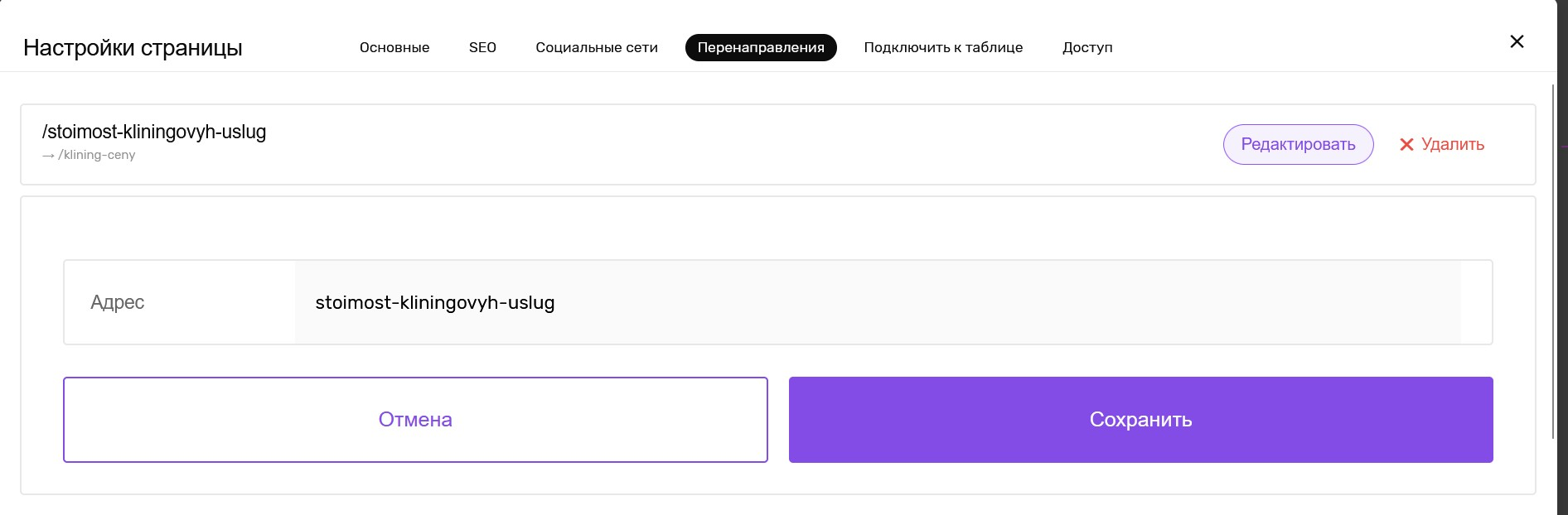This screenshot has height=515, width=1568.
Task: Close the page settings dialog
Action: pos(1517,41)
